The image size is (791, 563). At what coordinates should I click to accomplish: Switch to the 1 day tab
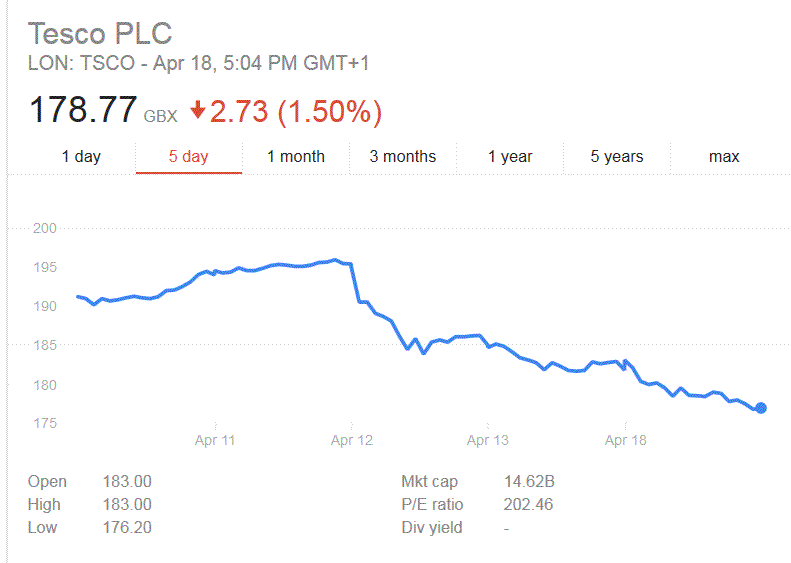coord(81,156)
